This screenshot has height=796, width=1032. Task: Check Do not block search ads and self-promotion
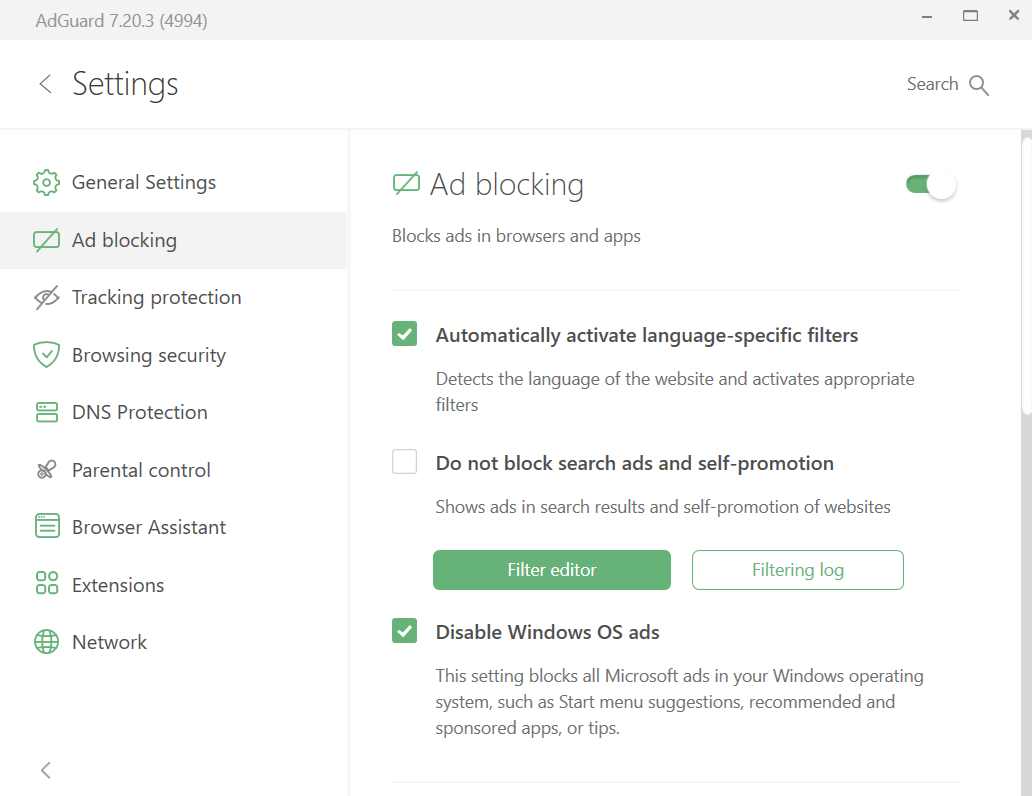404,462
